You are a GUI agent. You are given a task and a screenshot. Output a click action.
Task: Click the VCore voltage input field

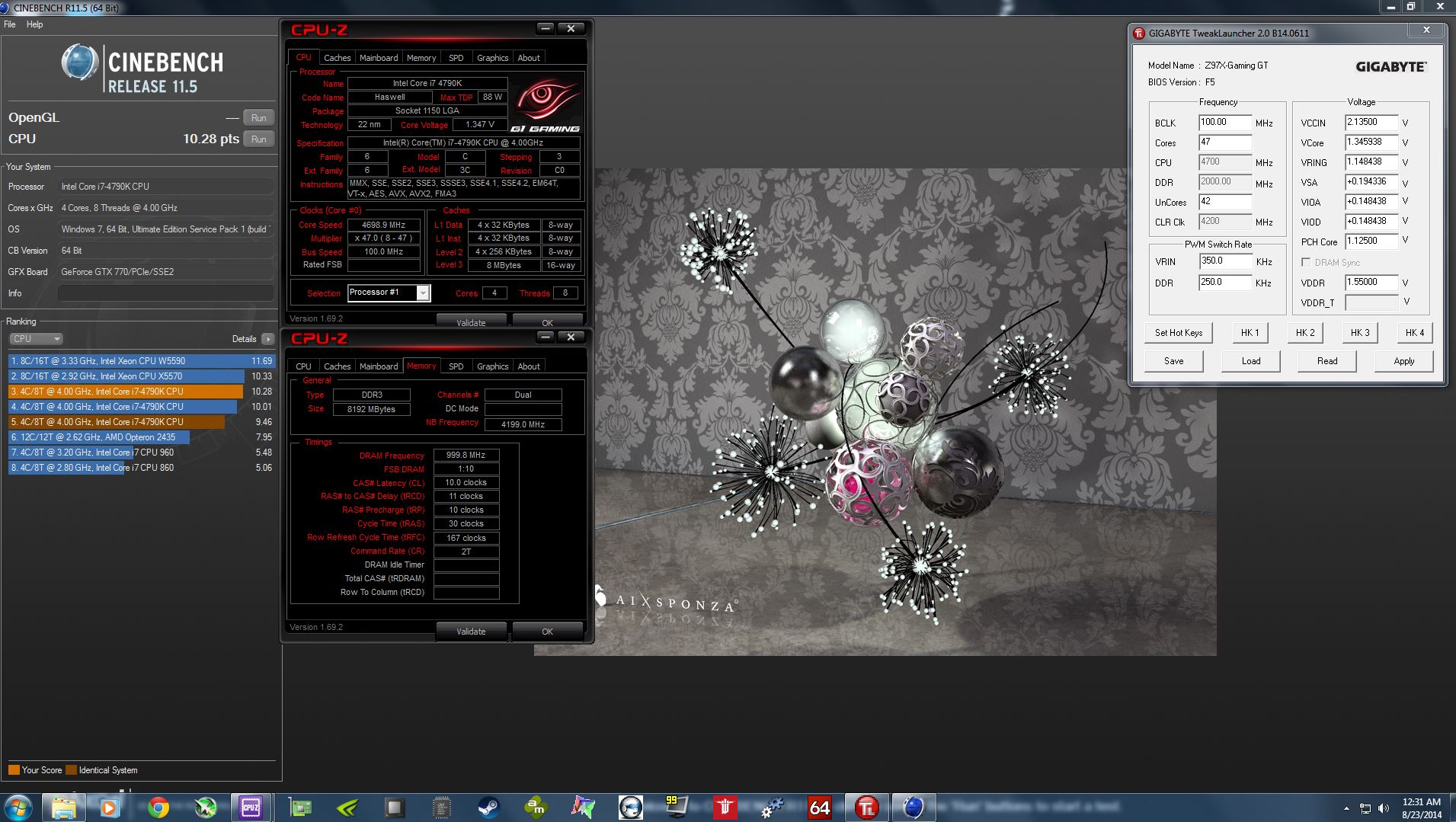pyautogui.click(x=1371, y=142)
